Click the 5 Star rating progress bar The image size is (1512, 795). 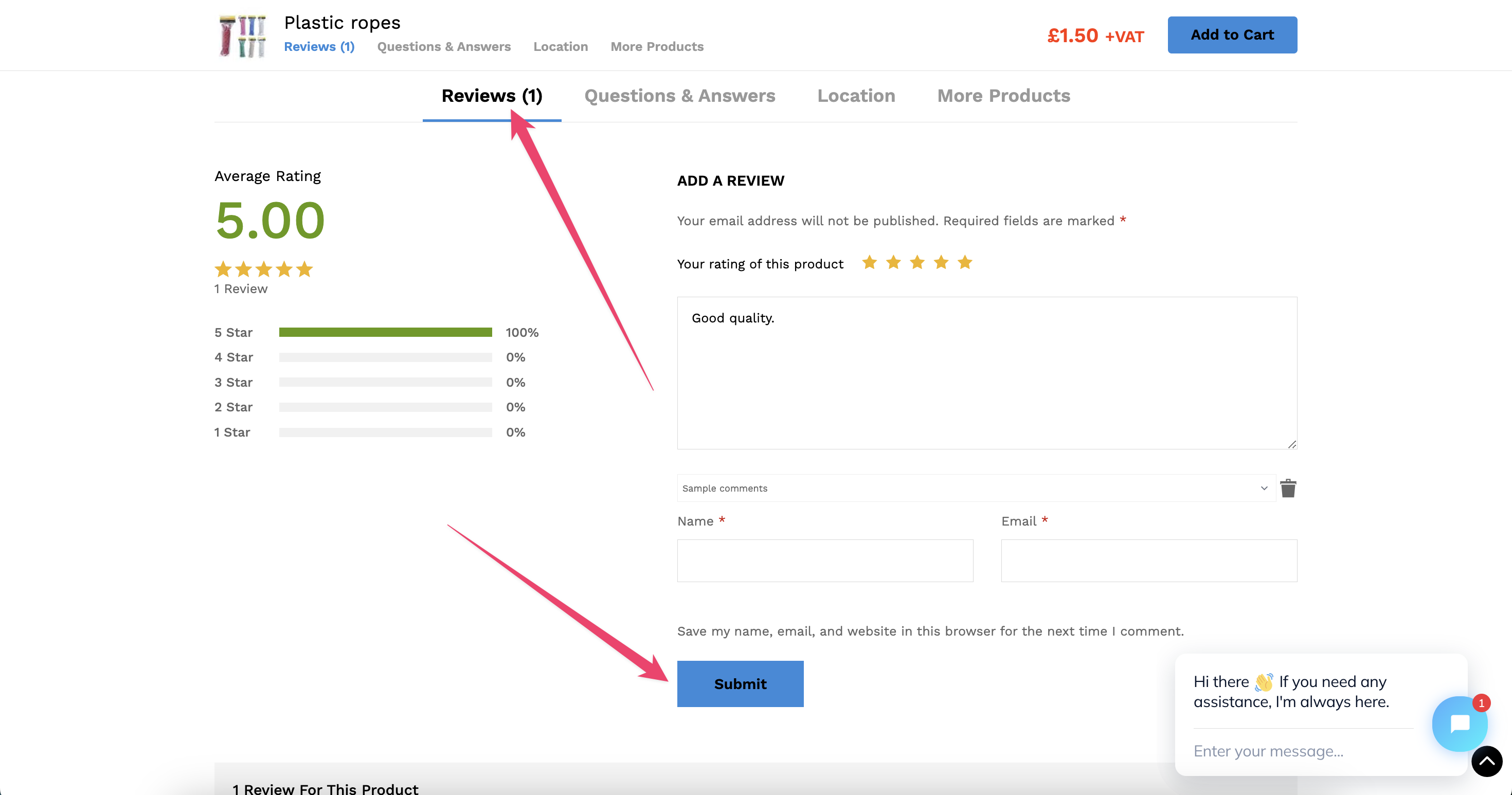coord(385,333)
